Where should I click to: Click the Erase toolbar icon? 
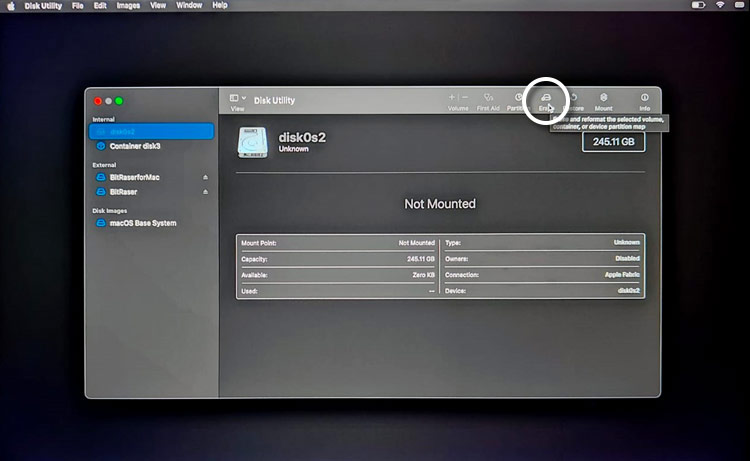coord(545,98)
